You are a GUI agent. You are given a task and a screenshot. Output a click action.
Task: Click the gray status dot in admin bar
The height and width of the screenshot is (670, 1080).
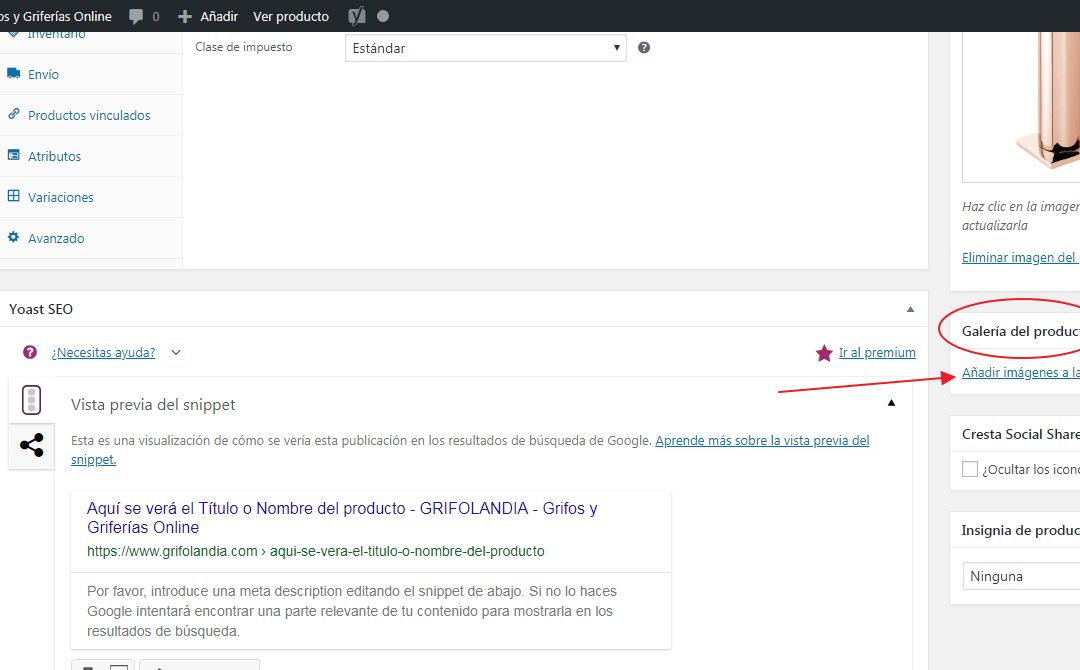tap(383, 16)
